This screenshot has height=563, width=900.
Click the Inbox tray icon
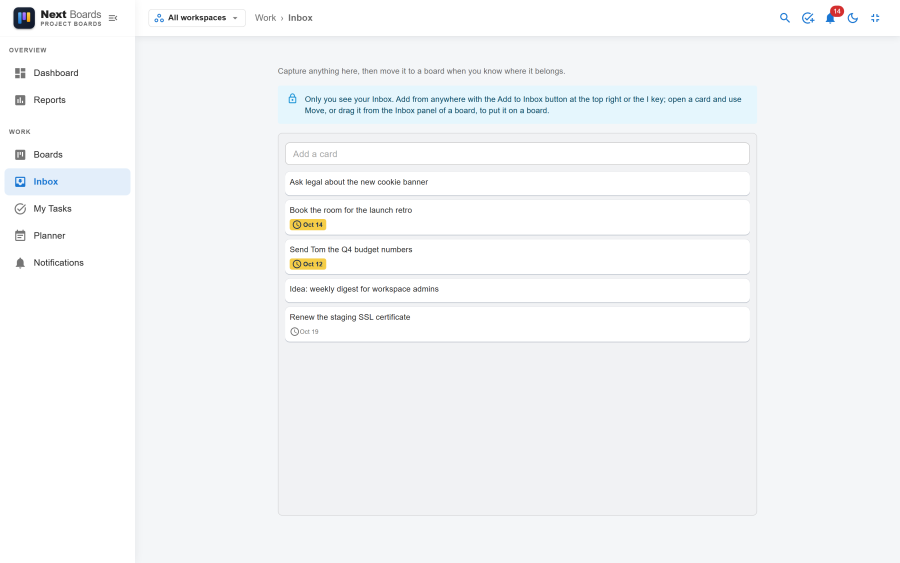coord(20,181)
